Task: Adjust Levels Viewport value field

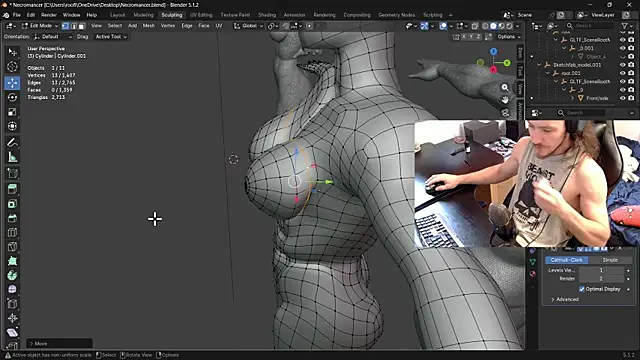Action: pyautogui.click(x=601, y=270)
